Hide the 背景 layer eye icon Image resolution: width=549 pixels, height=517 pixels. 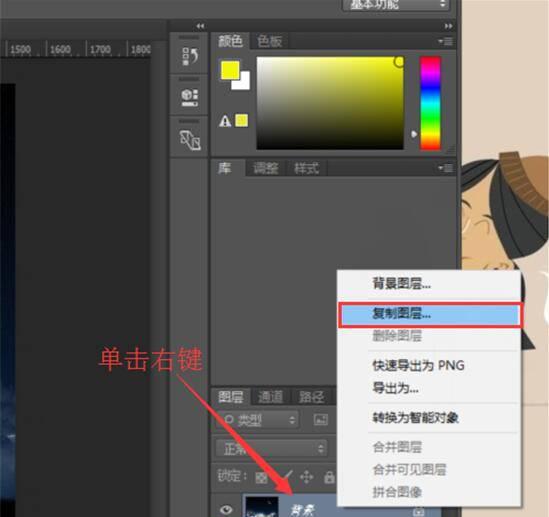pyautogui.click(x=227, y=509)
